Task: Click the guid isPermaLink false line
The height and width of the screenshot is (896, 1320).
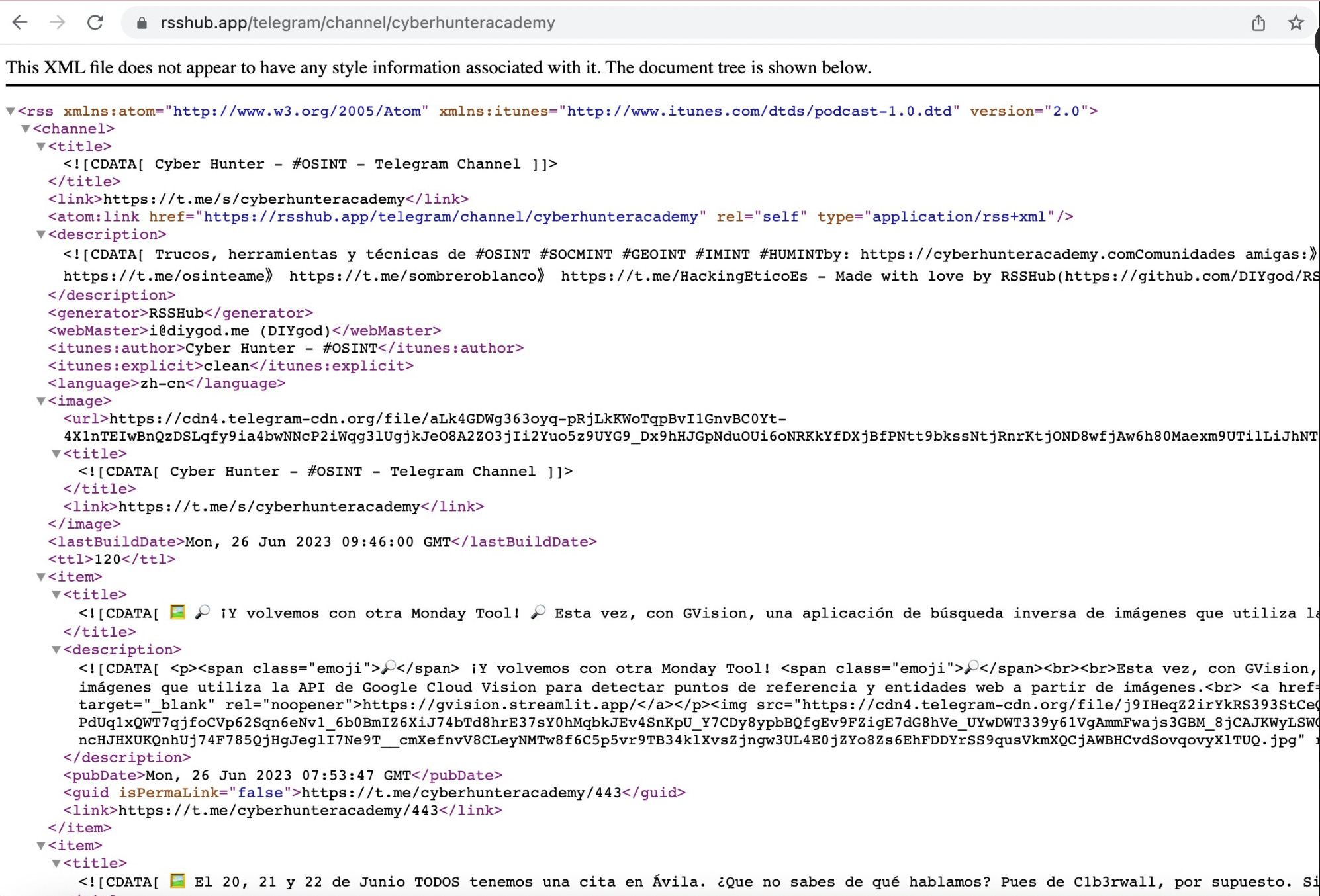Action: tap(374, 793)
